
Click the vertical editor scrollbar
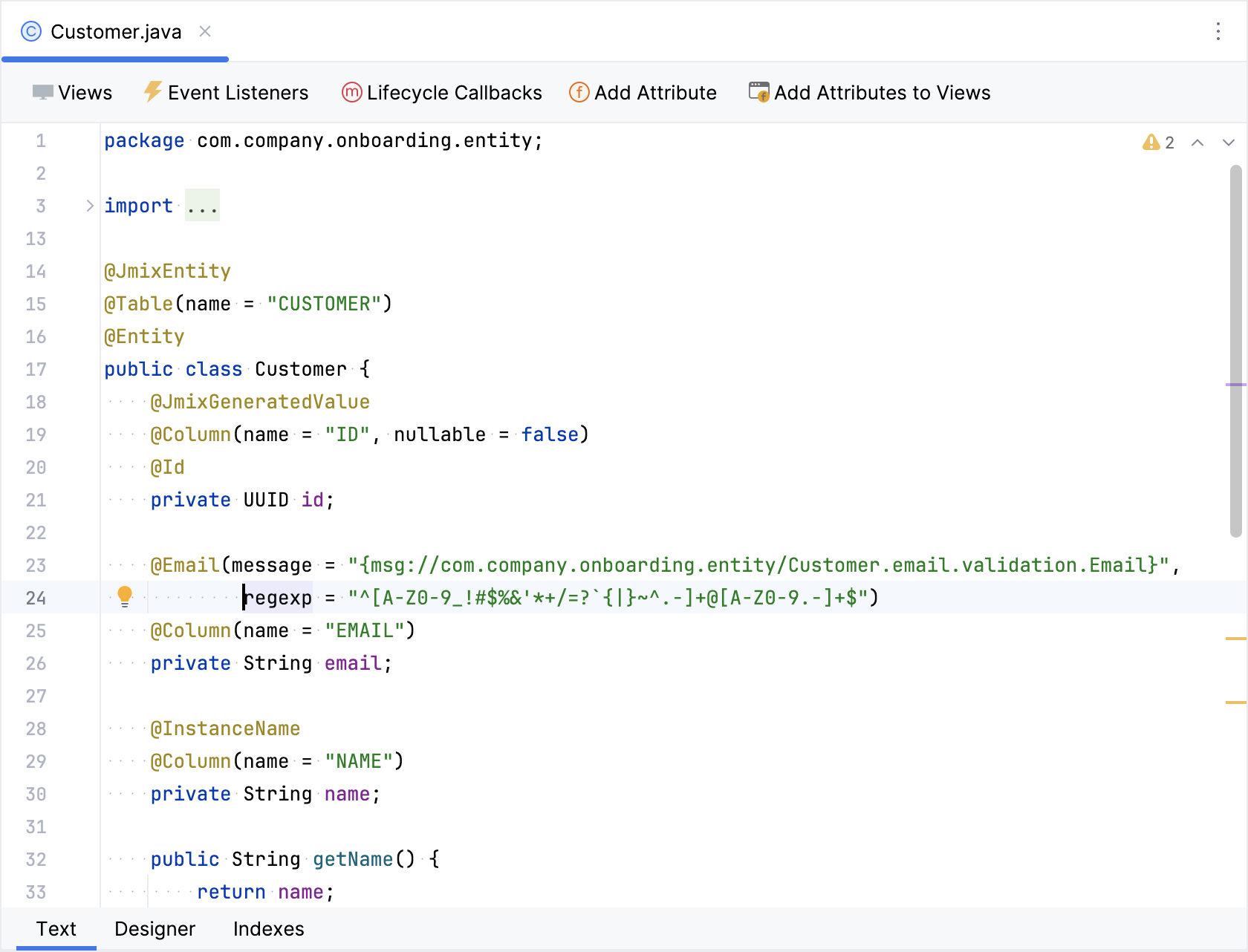click(x=1235, y=349)
